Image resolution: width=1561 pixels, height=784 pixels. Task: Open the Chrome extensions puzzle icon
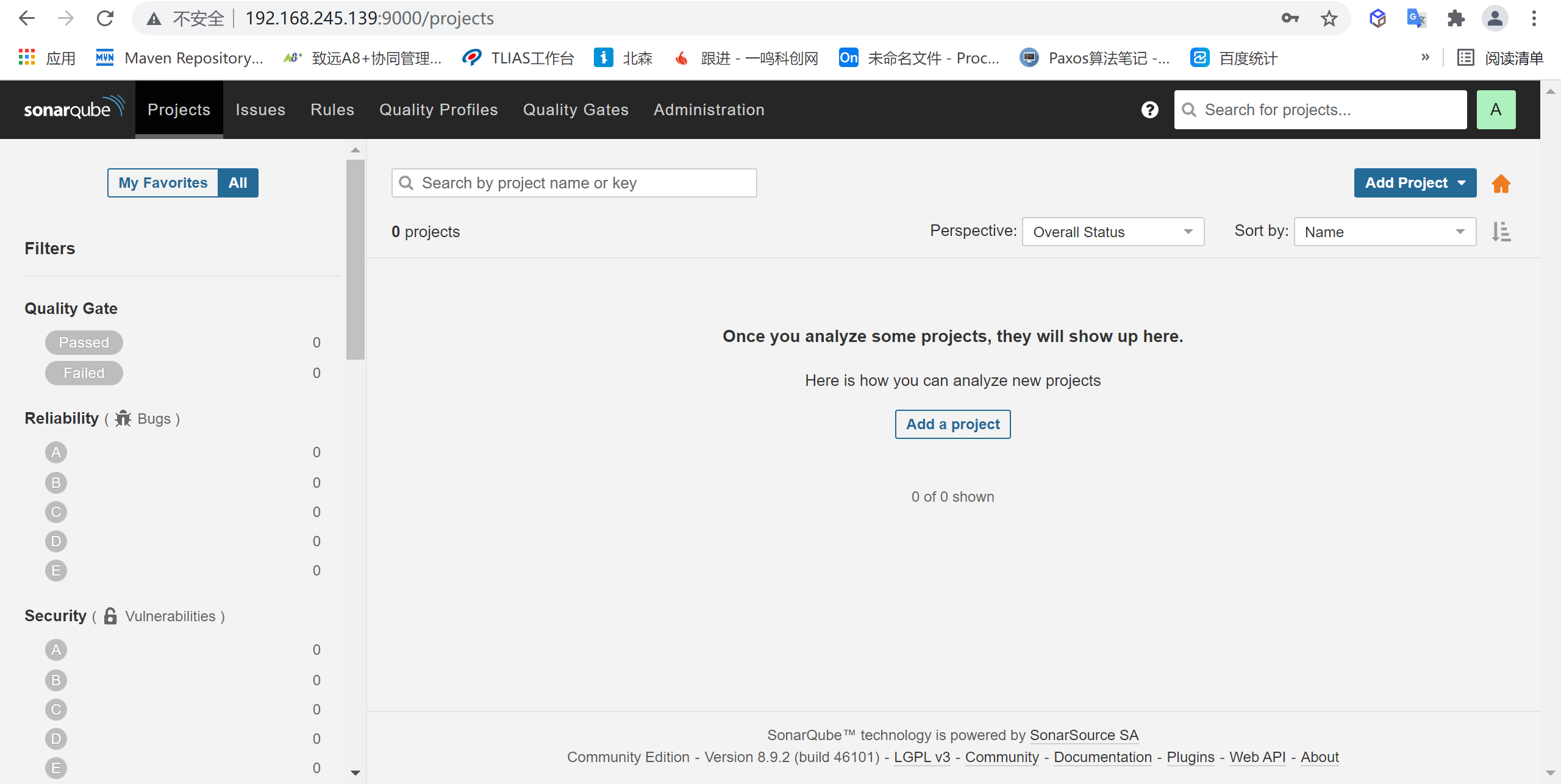click(1456, 18)
